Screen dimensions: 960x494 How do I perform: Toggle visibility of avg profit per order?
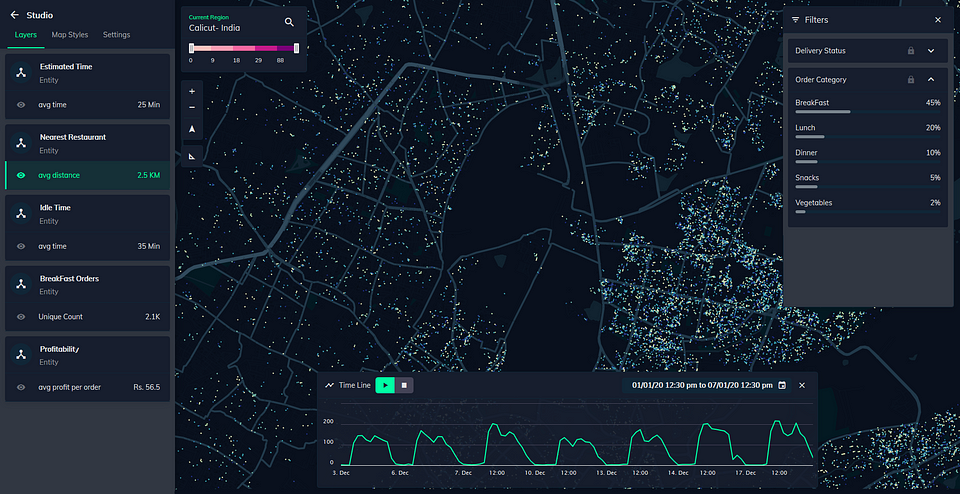21,387
